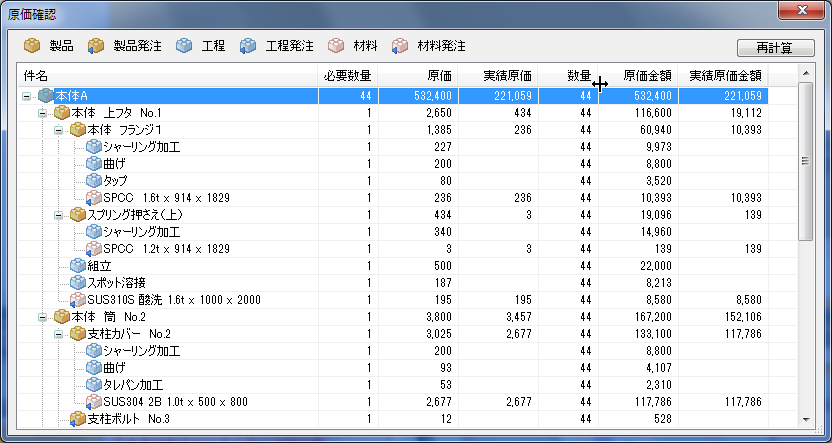Click the 材料 legend icon
Screen dimensions: 832x443
coord(336,46)
